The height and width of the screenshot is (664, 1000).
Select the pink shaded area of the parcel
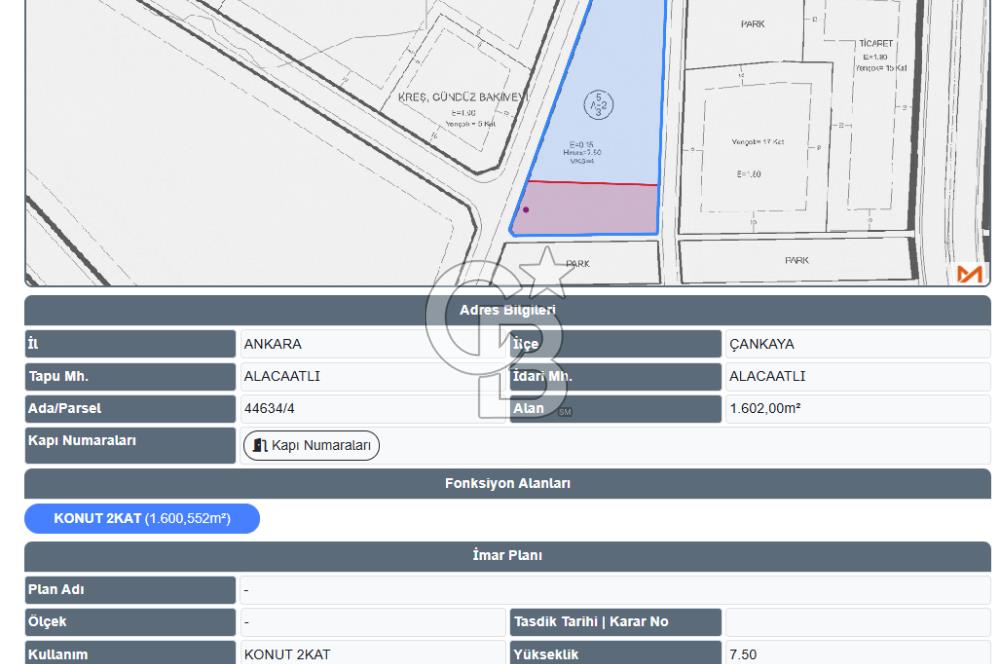coord(590,210)
